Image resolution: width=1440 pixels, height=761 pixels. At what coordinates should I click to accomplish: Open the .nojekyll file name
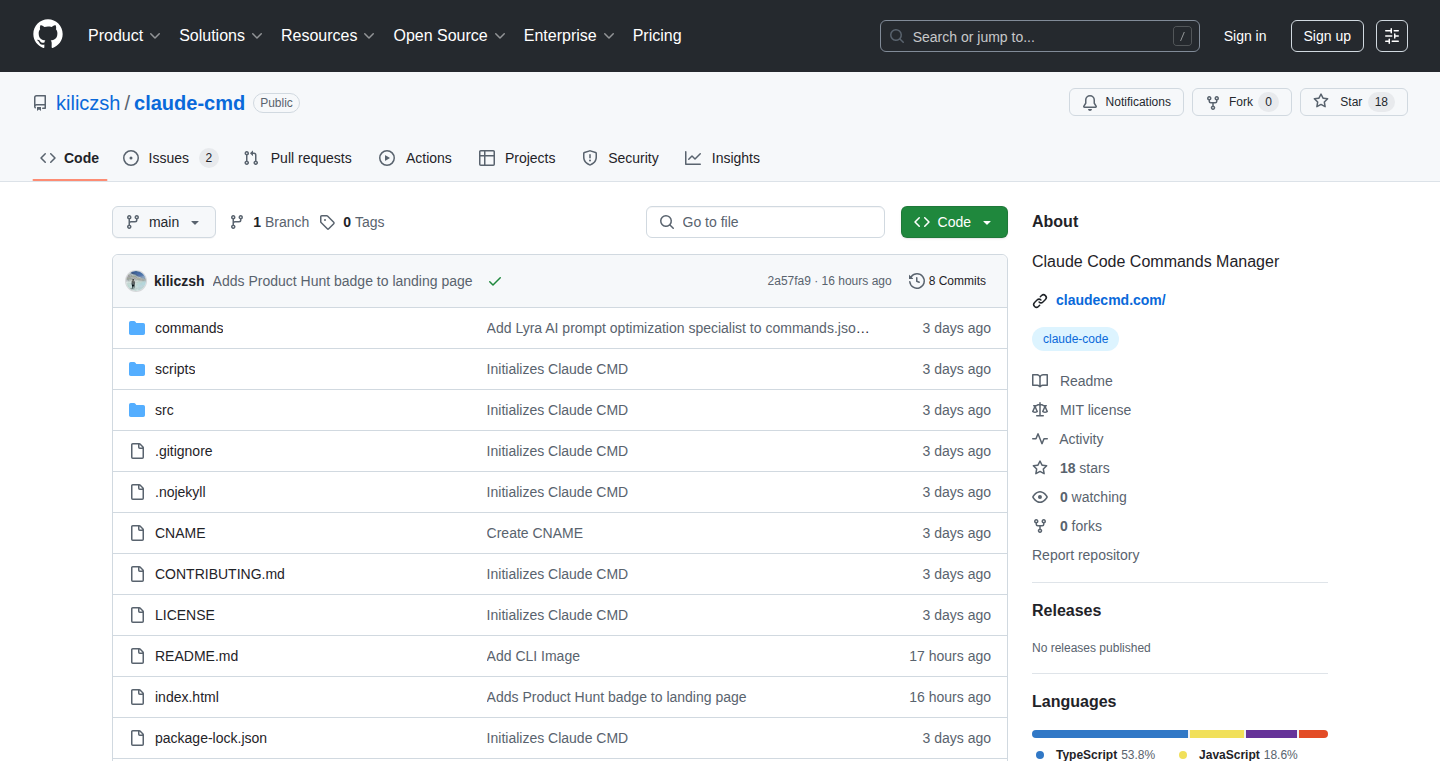coord(180,492)
